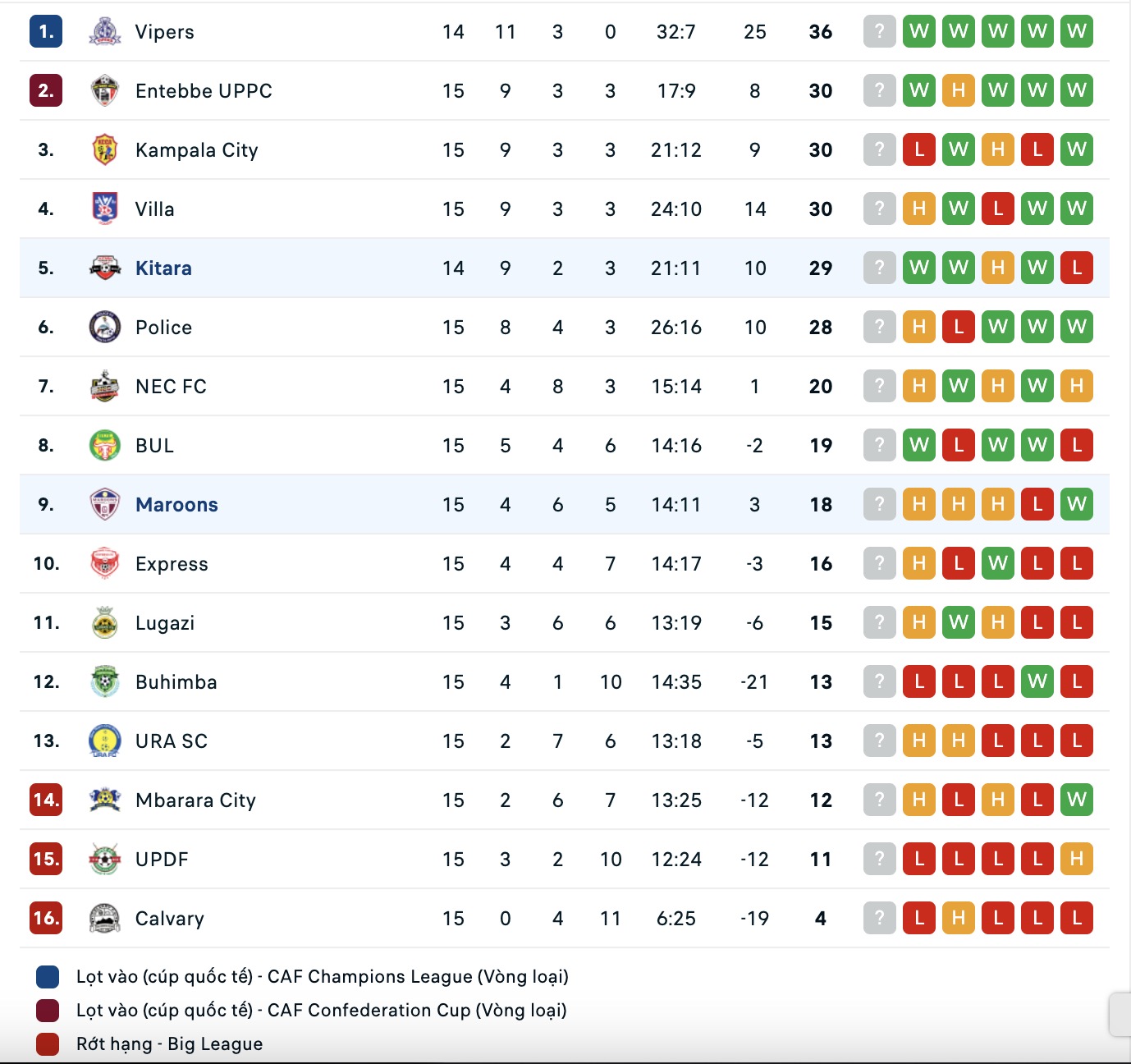Viewport: 1131px width, 1064px height.
Task: Click the Kampala City club crest
Action: 105,150
